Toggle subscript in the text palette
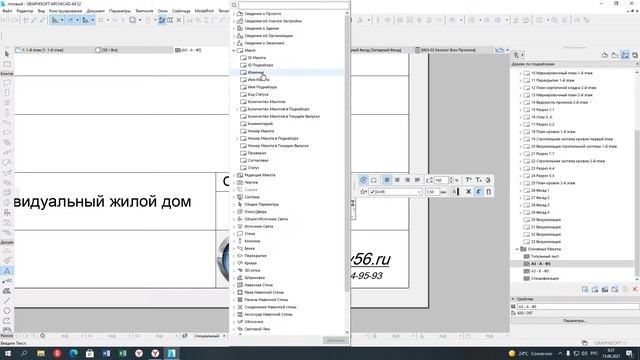Screen dimensions: 640x360 478,180
